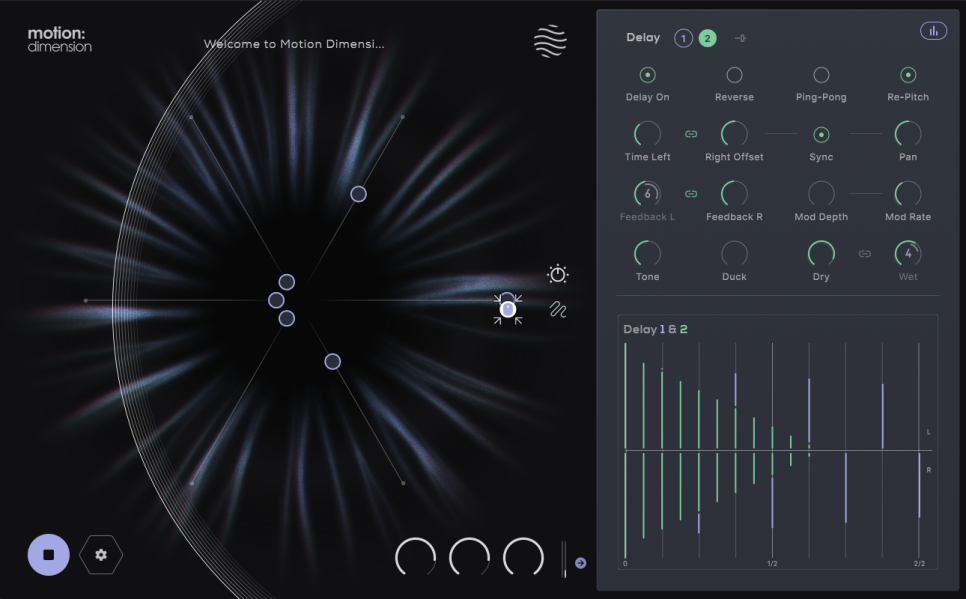Image resolution: width=966 pixels, height=599 pixels.
Task: Click the Mod Rate knob
Action: [x=907, y=194]
